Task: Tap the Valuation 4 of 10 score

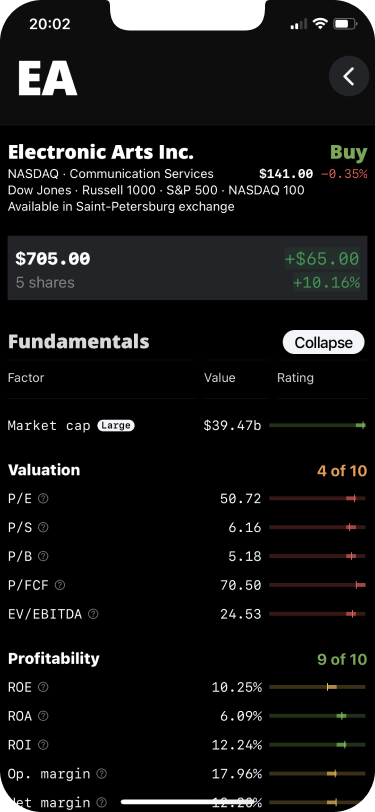Action: coord(342,471)
